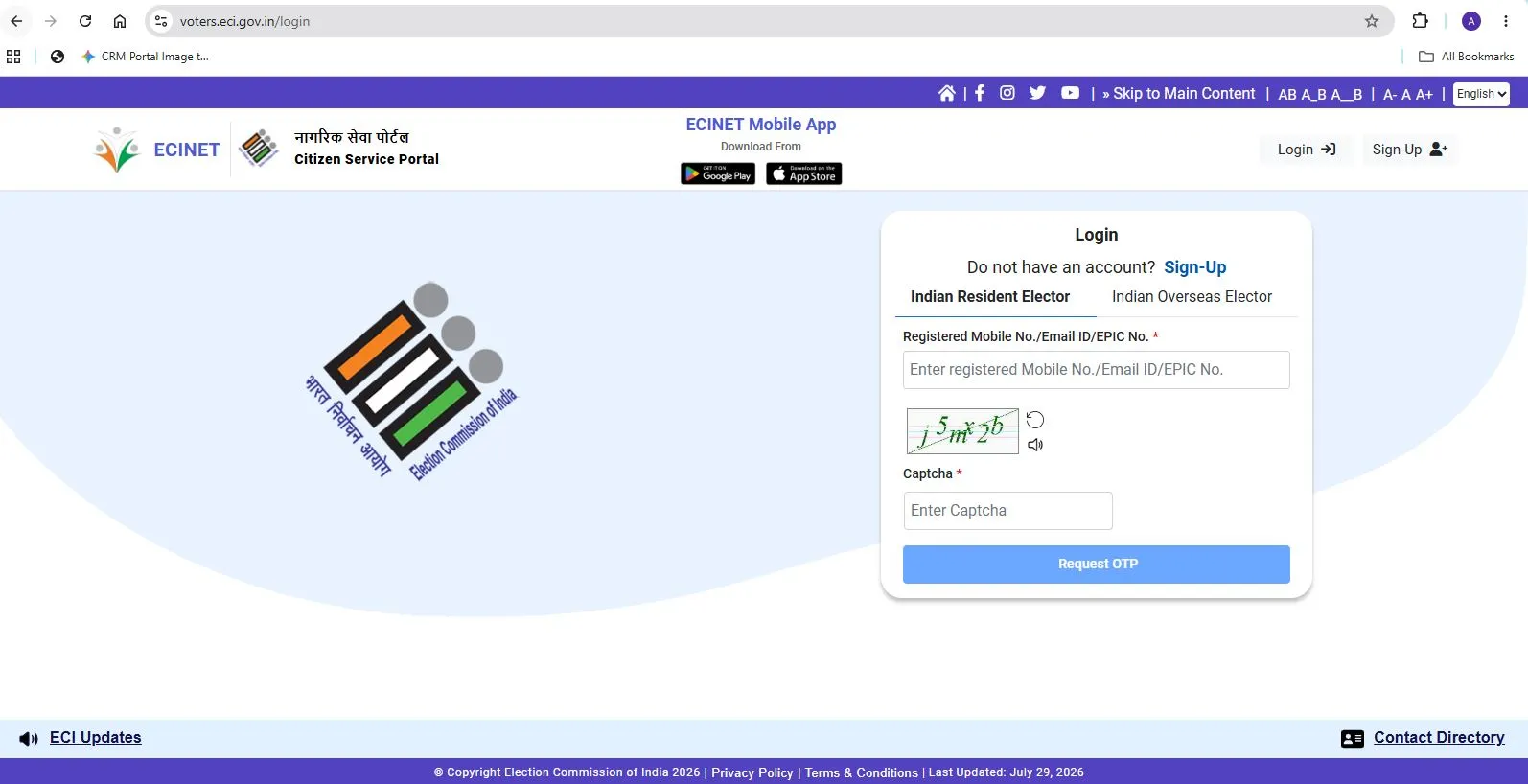Viewport: 1528px width, 784px height.
Task: Open the Chrome profile avatar
Action: pos(1471,21)
